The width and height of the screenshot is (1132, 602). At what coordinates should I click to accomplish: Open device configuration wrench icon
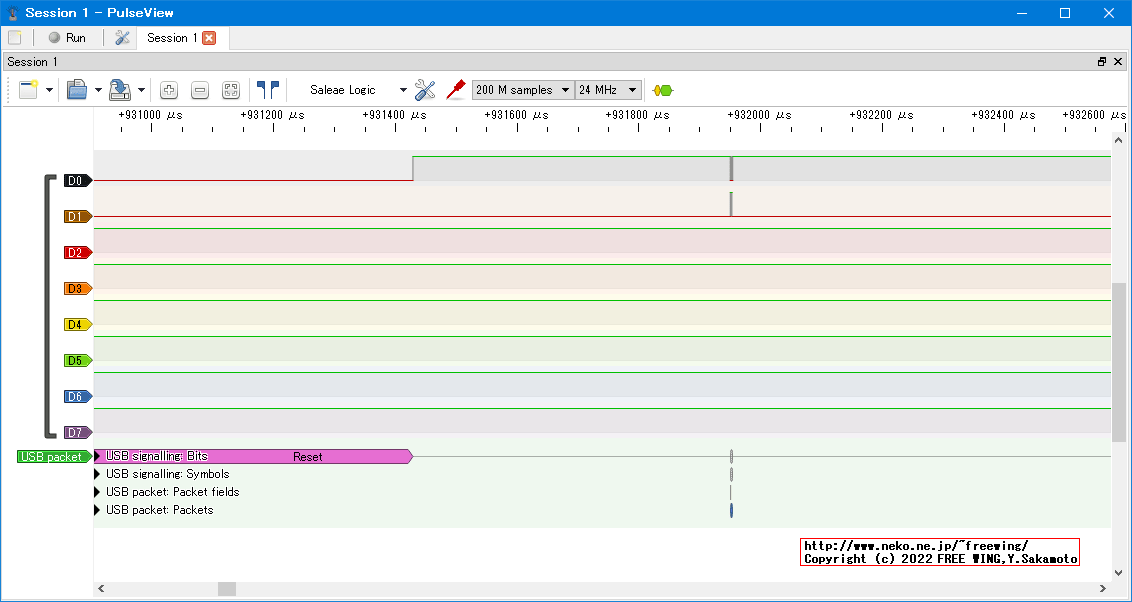point(425,90)
